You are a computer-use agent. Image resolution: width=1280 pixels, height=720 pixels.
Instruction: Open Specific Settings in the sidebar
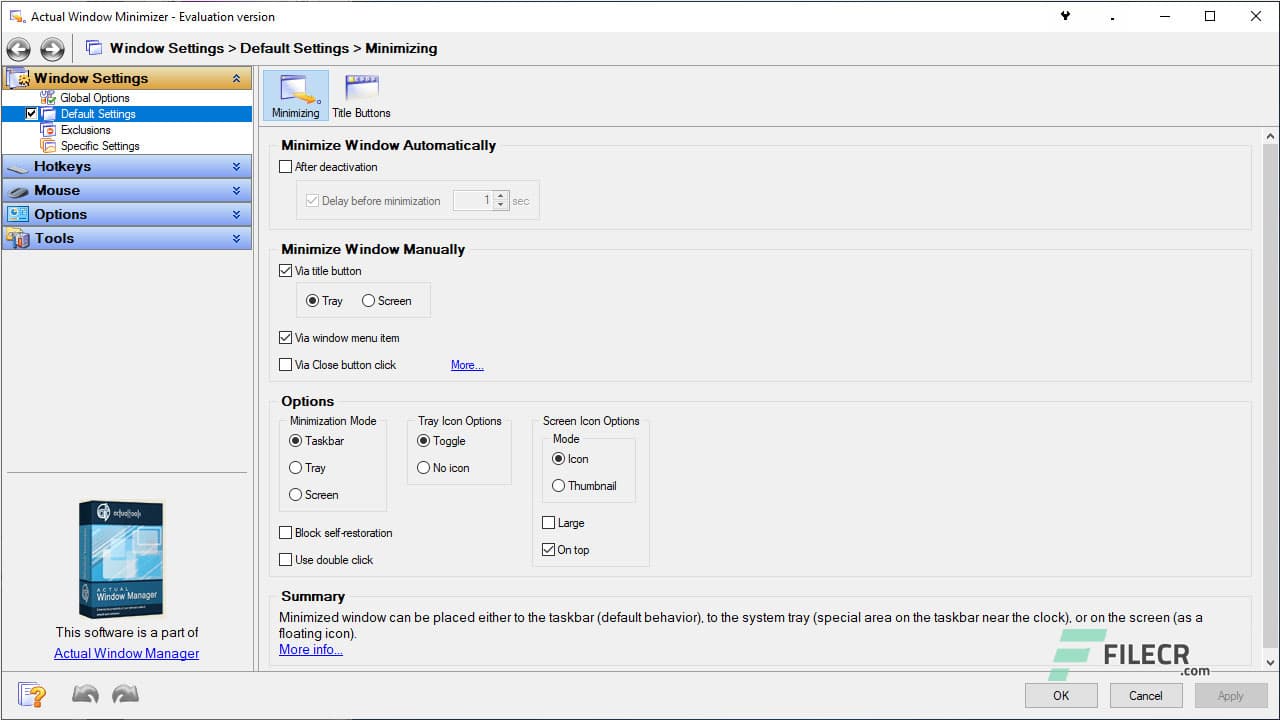pyautogui.click(x=98, y=146)
